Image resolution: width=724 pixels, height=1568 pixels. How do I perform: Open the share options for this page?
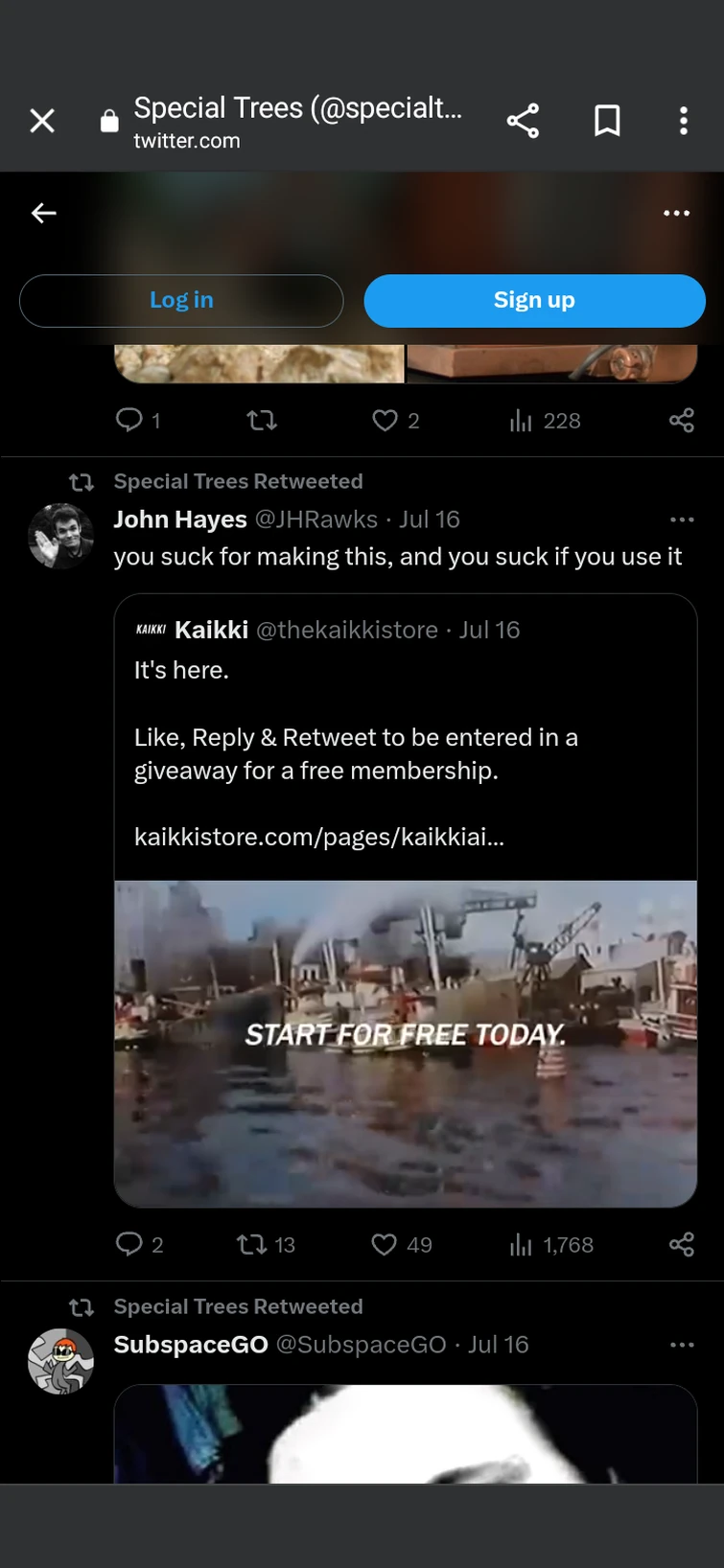(x=523, y=120)
